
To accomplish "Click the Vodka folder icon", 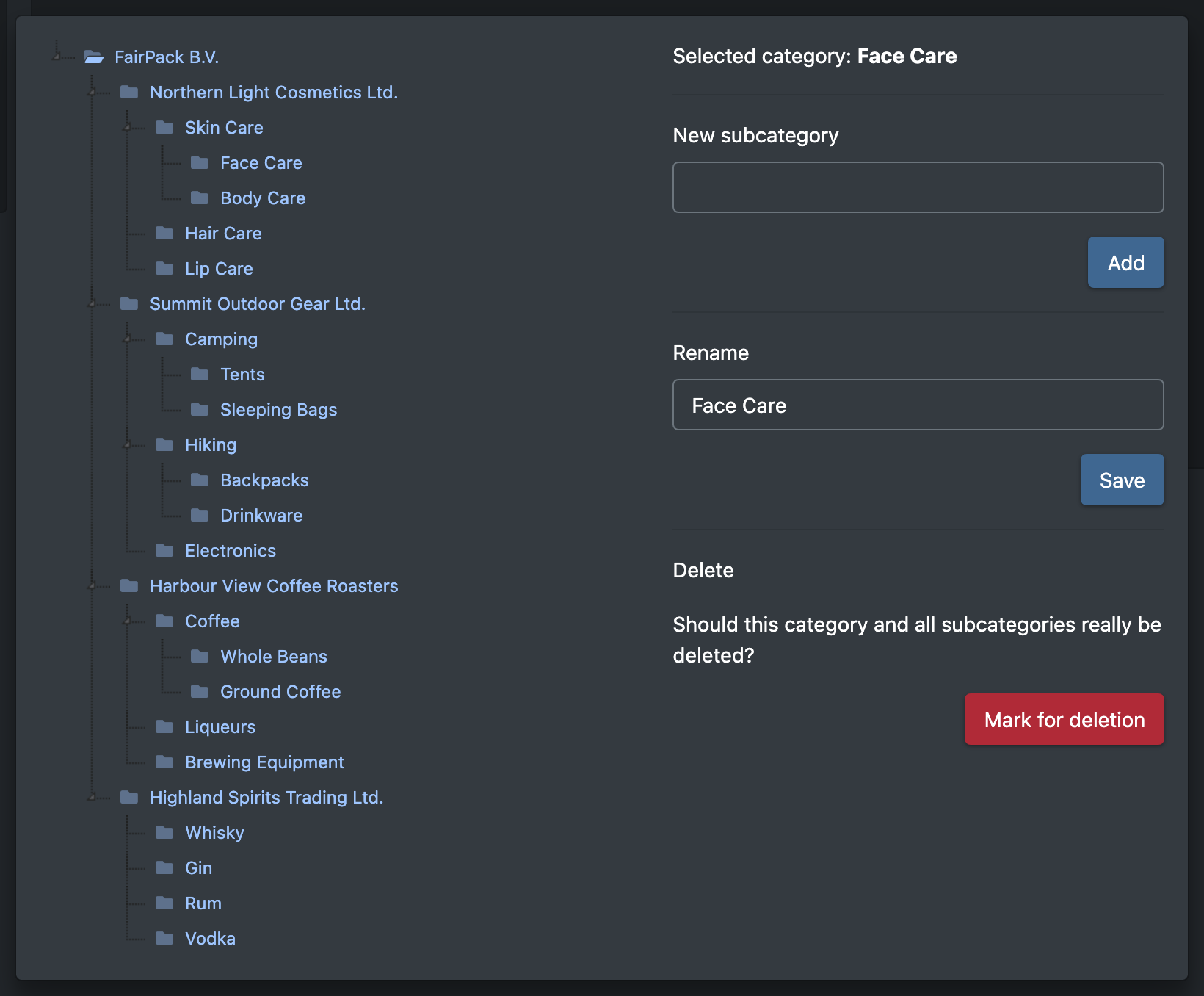I will tap(164, 938).
